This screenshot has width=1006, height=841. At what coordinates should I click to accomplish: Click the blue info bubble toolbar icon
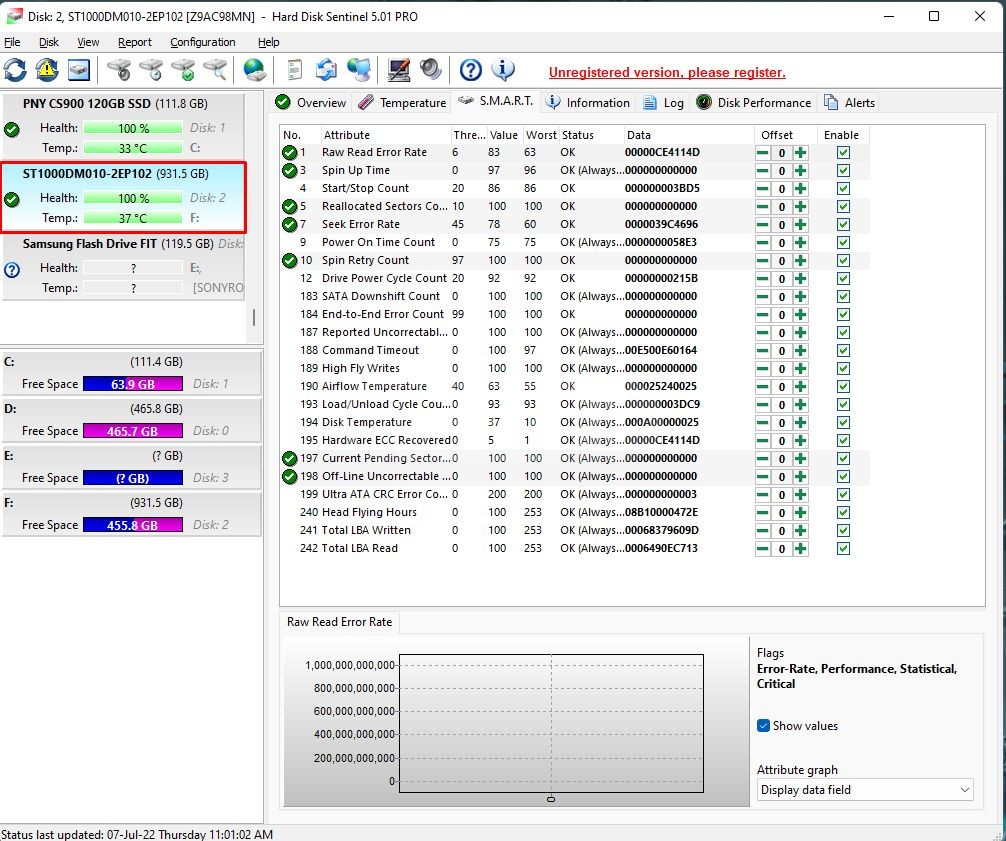503,70
